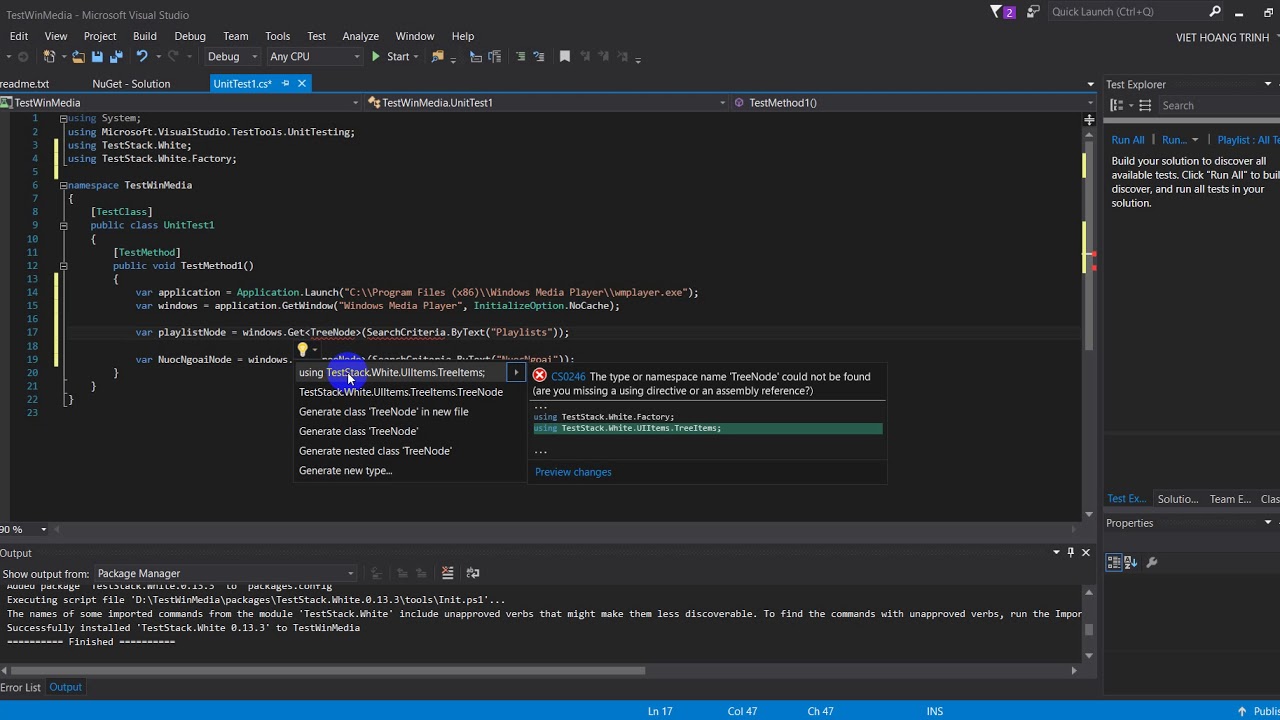Open the Team Explorer panel tab
This screenshot has width=1280, height=720.
(x=1230, y=499)
